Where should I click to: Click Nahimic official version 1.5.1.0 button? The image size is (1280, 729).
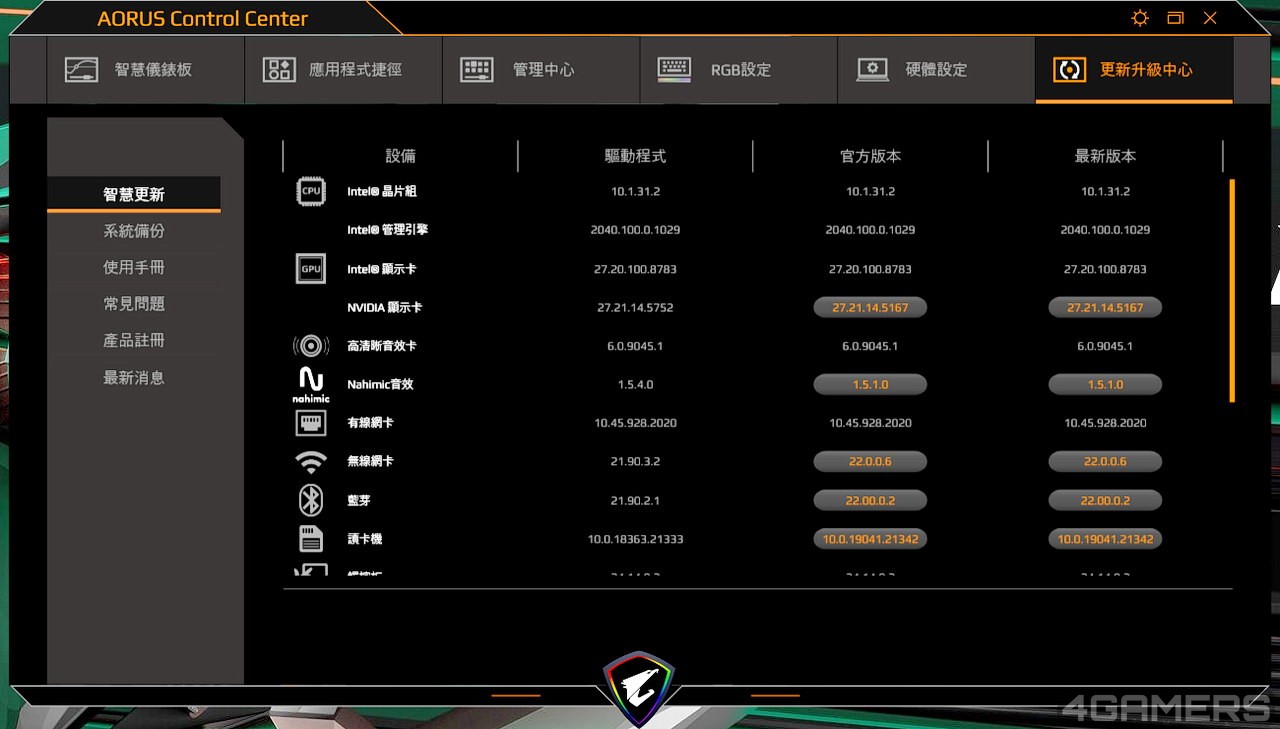coord(870,385)
